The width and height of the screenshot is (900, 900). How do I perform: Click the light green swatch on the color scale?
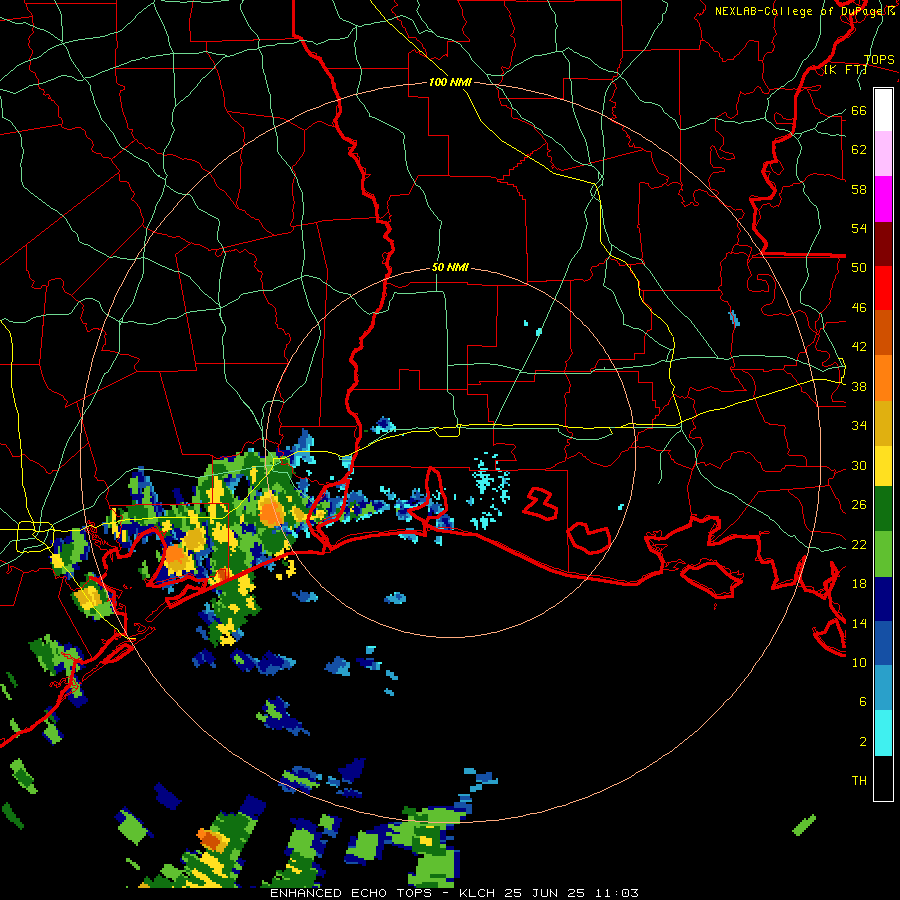[883, 554]
